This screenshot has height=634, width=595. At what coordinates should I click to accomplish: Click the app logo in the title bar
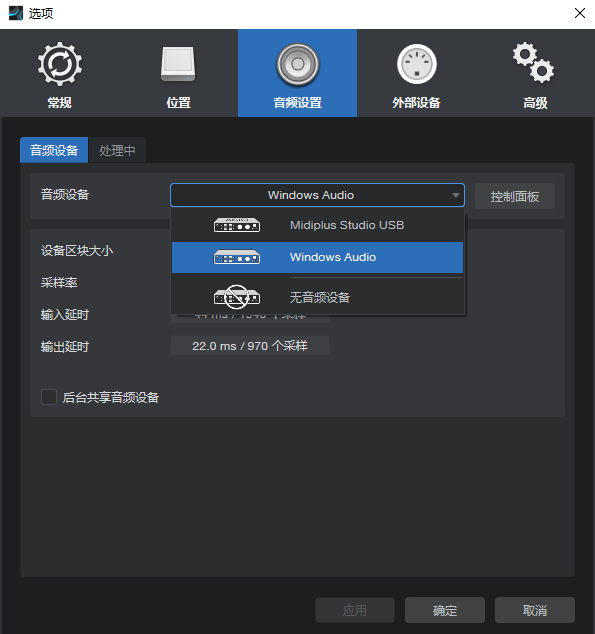pyautogui.click(x=16, y=13)
